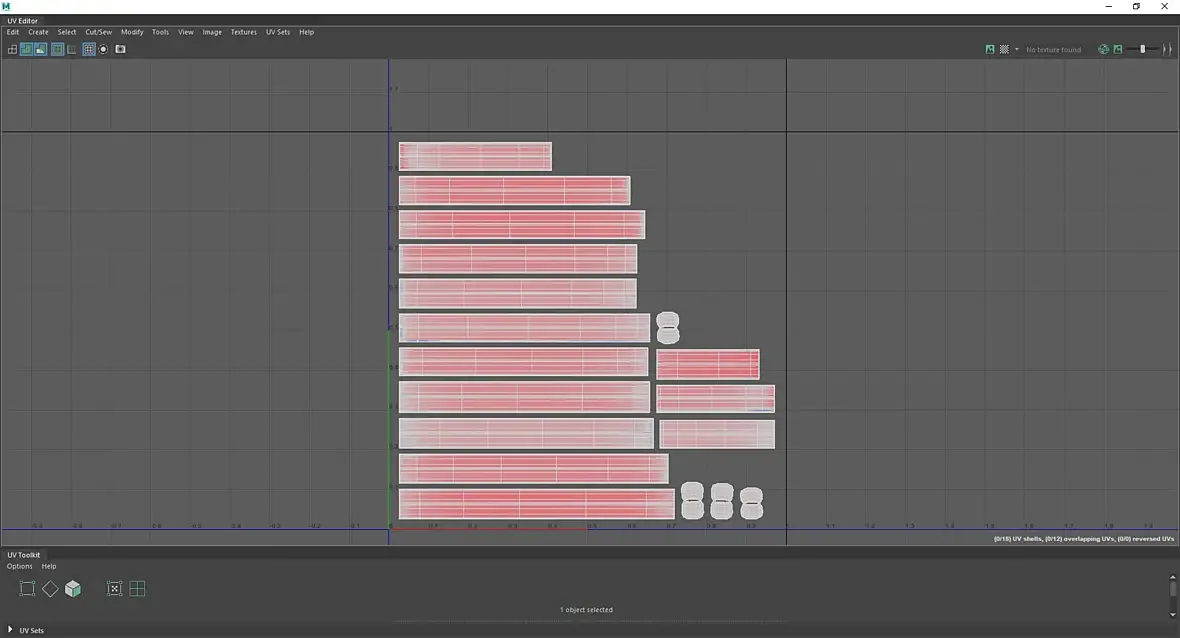Open the Cut/Sew menu

coord(99,32)
